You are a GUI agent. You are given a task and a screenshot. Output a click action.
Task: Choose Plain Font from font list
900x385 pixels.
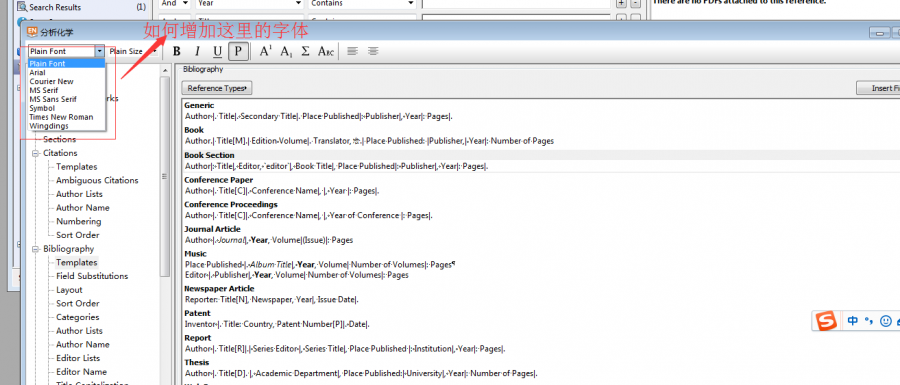(x=67, y=64)
